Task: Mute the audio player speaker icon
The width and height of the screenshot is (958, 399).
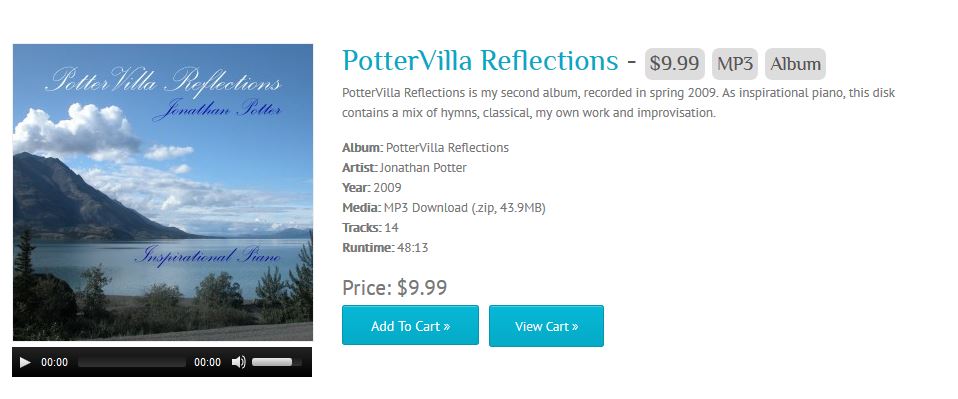Action: pos(238,362)
